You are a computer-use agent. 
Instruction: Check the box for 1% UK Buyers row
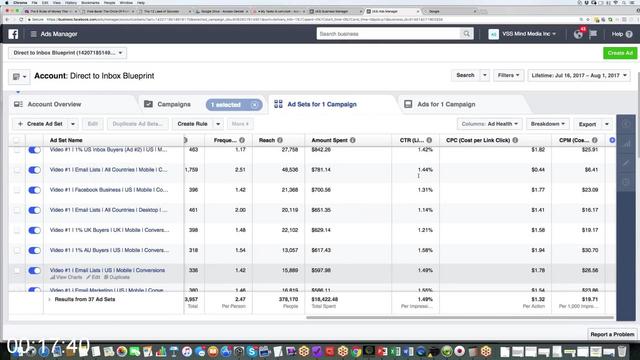pyautogui.click(x=17, y=230)
